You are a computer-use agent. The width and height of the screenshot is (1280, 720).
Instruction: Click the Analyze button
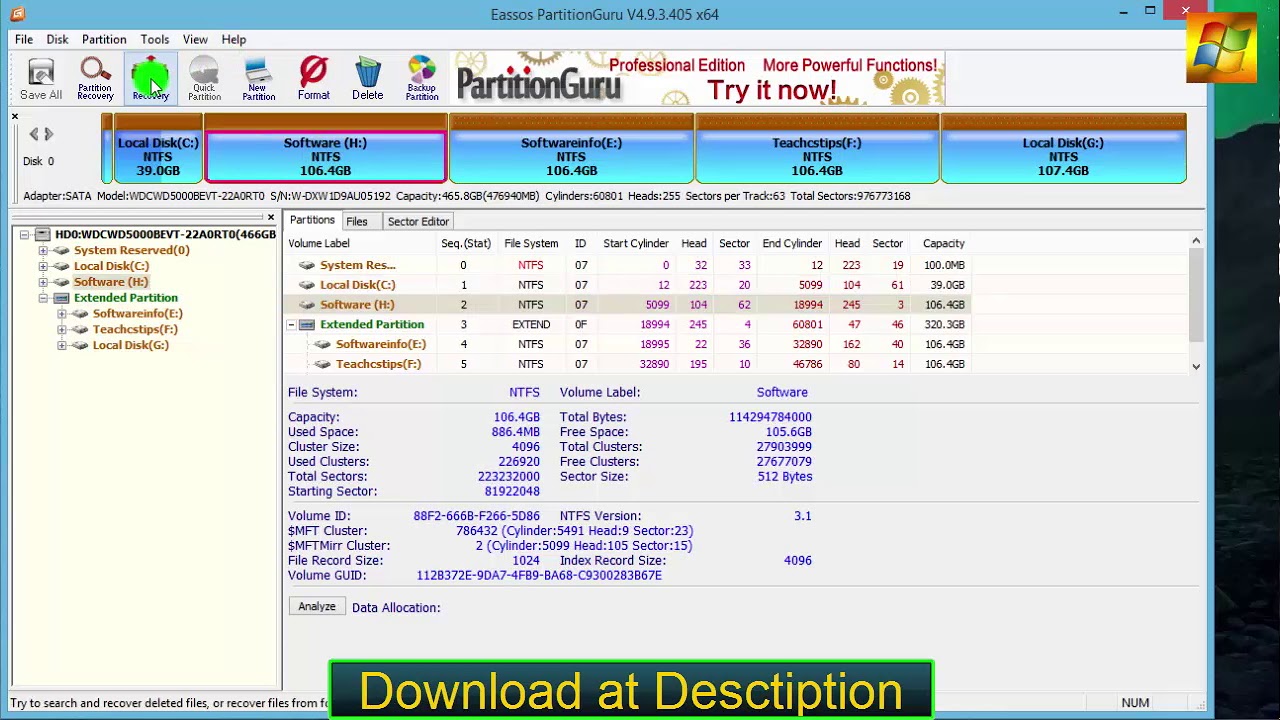[317, 607]
